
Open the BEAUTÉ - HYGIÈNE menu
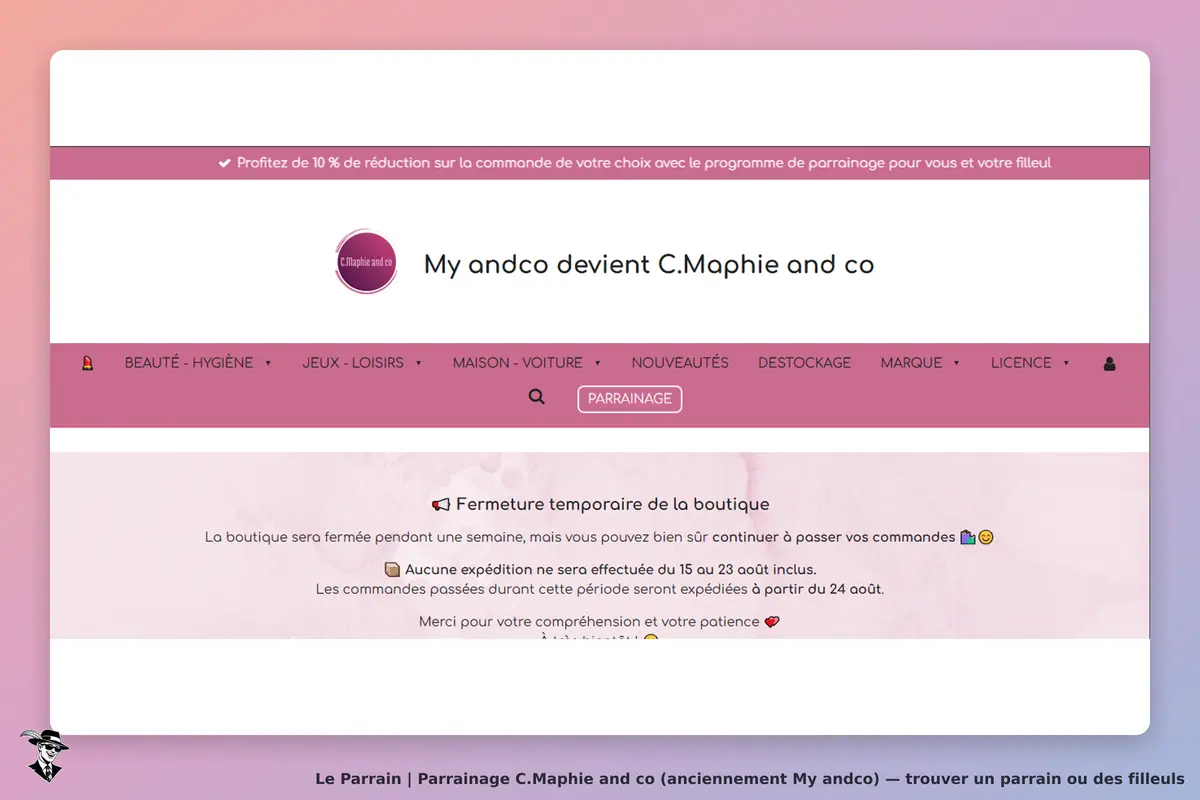[x=189, y=363]
